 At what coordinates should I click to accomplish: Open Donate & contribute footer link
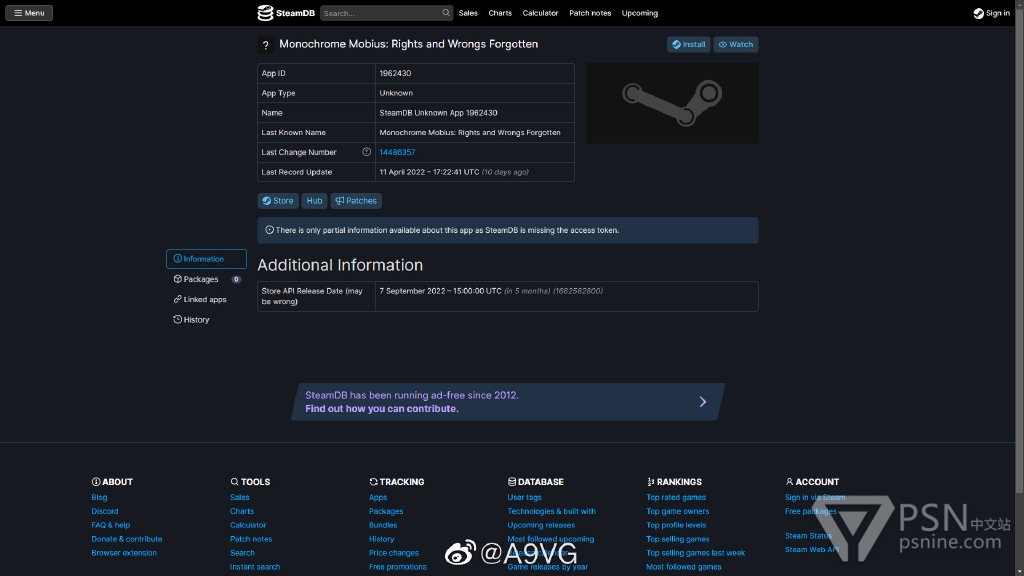(x=127, y=539)
